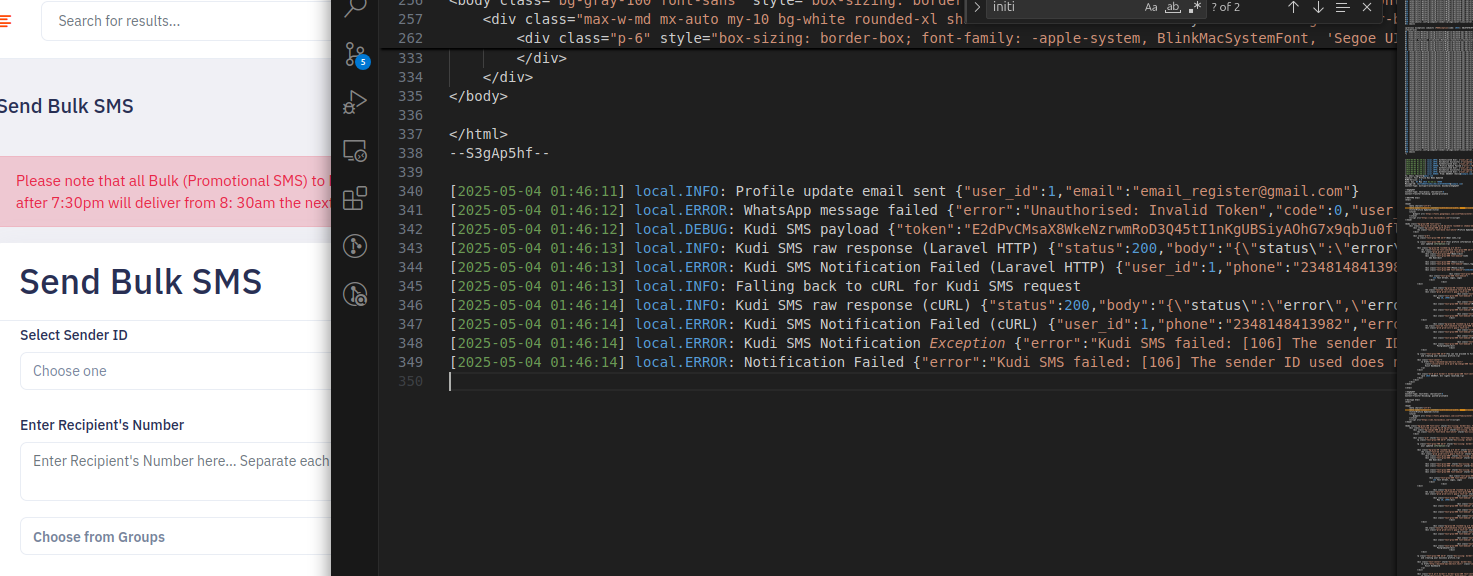Screen dimensions: 1473x576
Task: Open Search view in VS Code activity bar
Action: 355,8
